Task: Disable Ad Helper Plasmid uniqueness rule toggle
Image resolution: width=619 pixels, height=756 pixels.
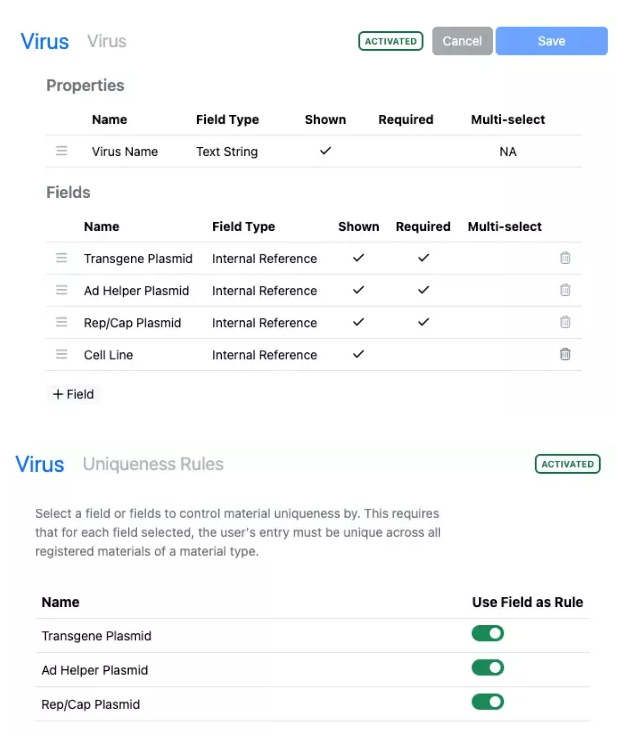Action: click(x=488, y=667)
